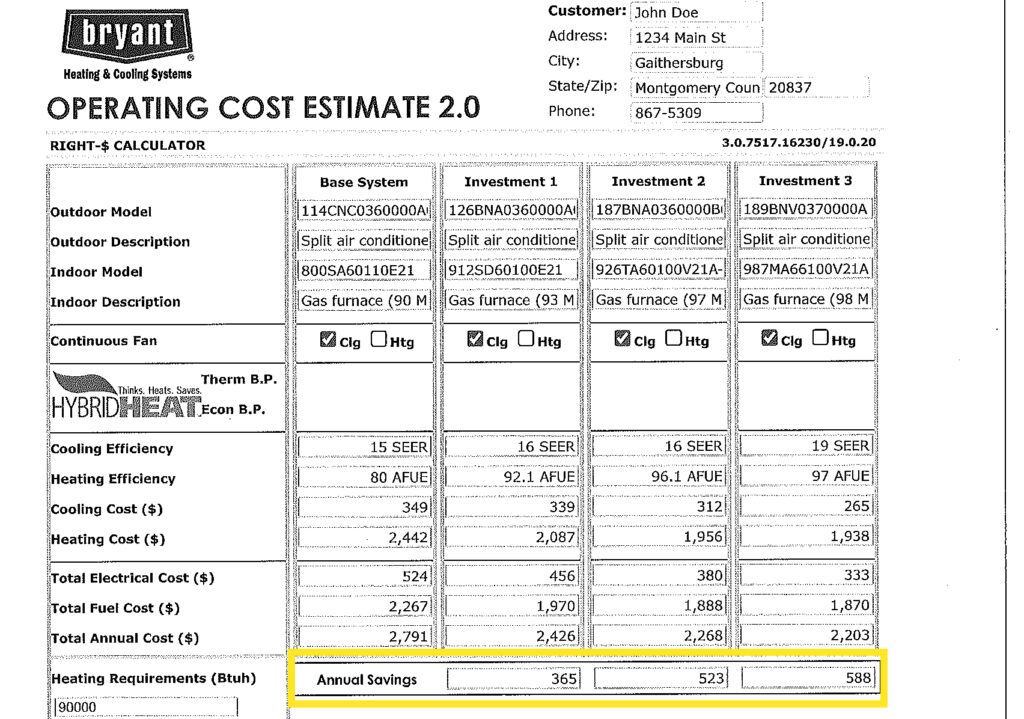This screenshot has width=1024, height=719.
Task: Disable Investment 3 Clg continuous fan
Action: [769, 338]
